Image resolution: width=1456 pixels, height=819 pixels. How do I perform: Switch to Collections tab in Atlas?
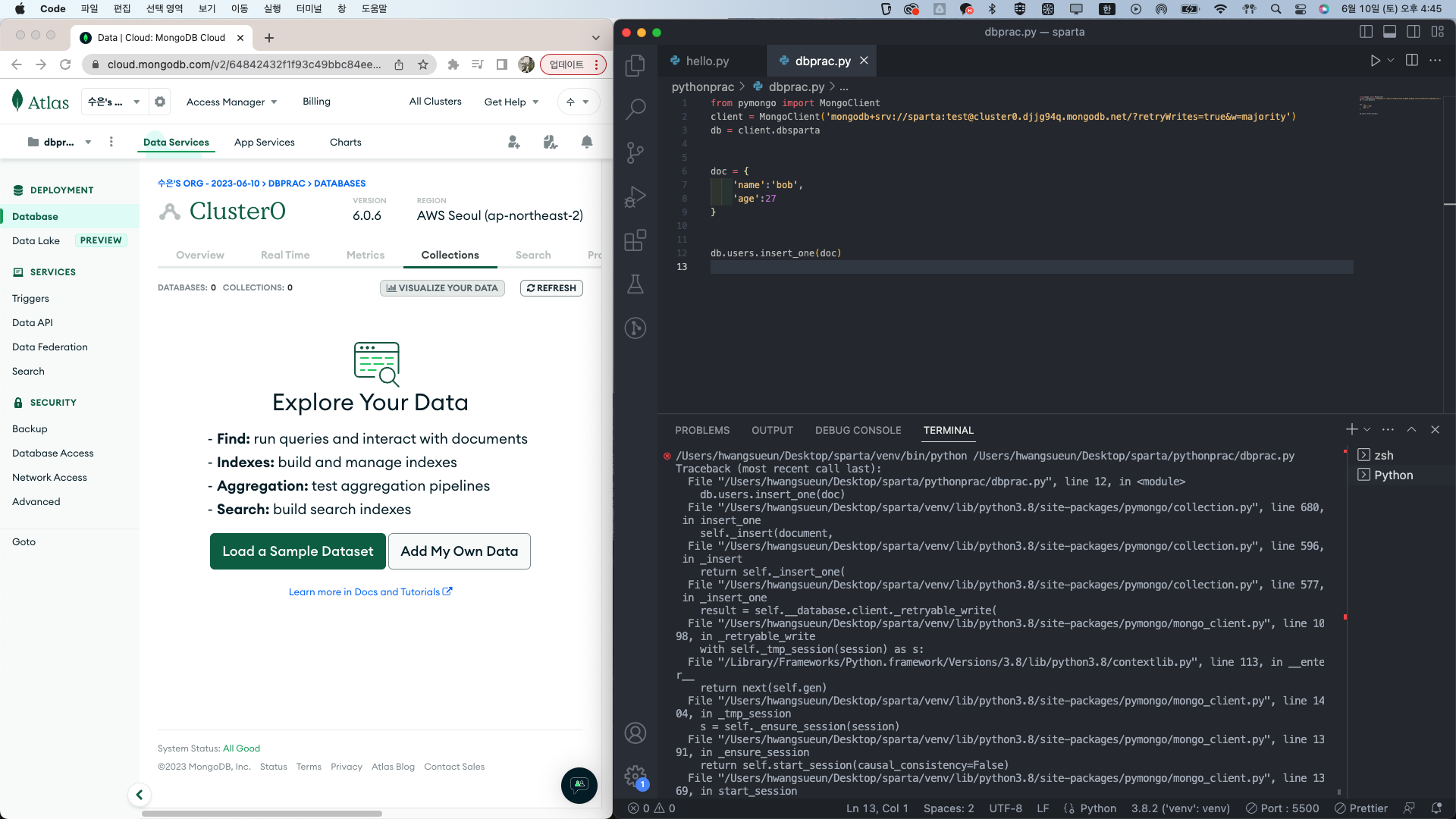(x=450, y=255)
